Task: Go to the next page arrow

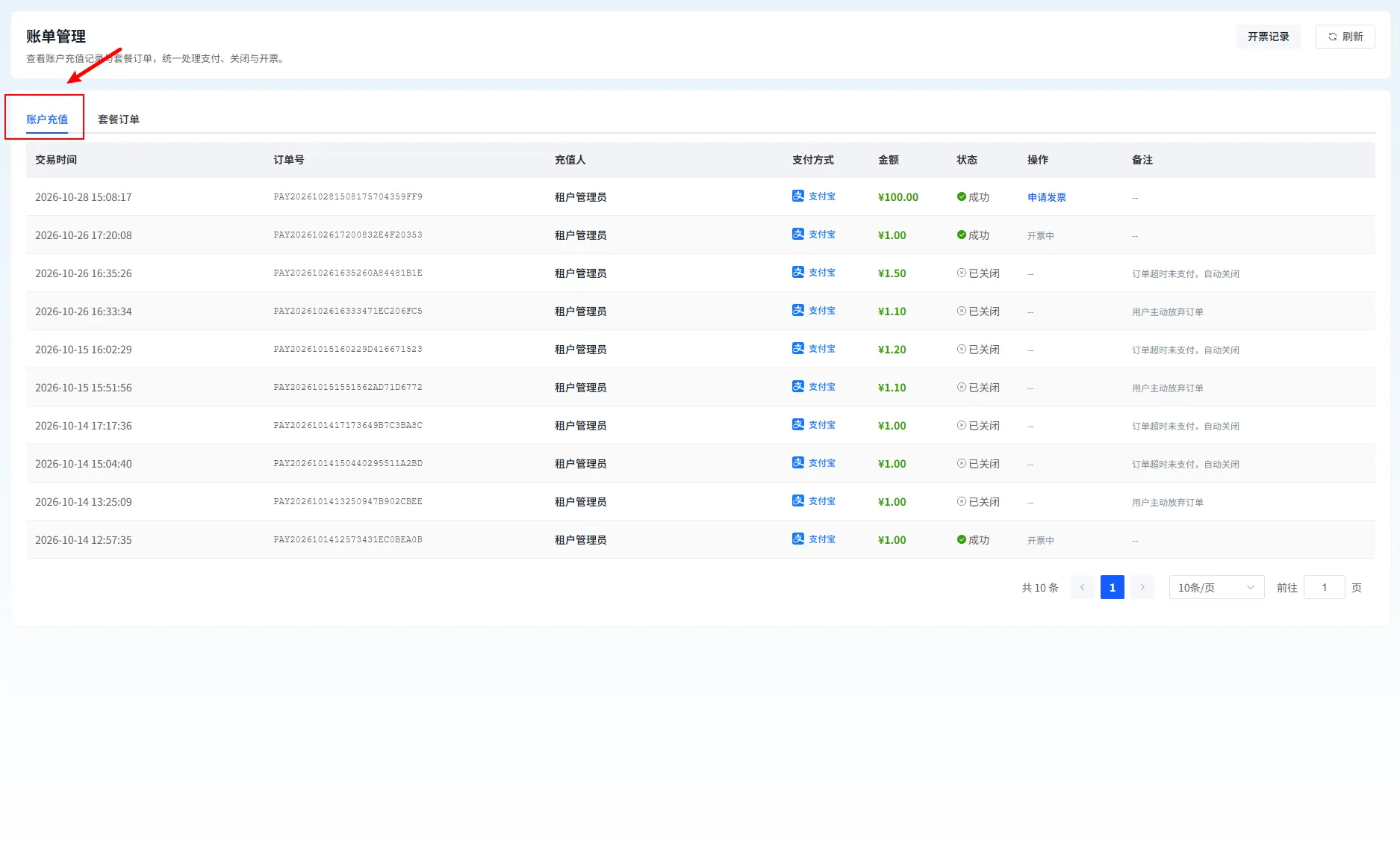Action: click(1142, 588)
